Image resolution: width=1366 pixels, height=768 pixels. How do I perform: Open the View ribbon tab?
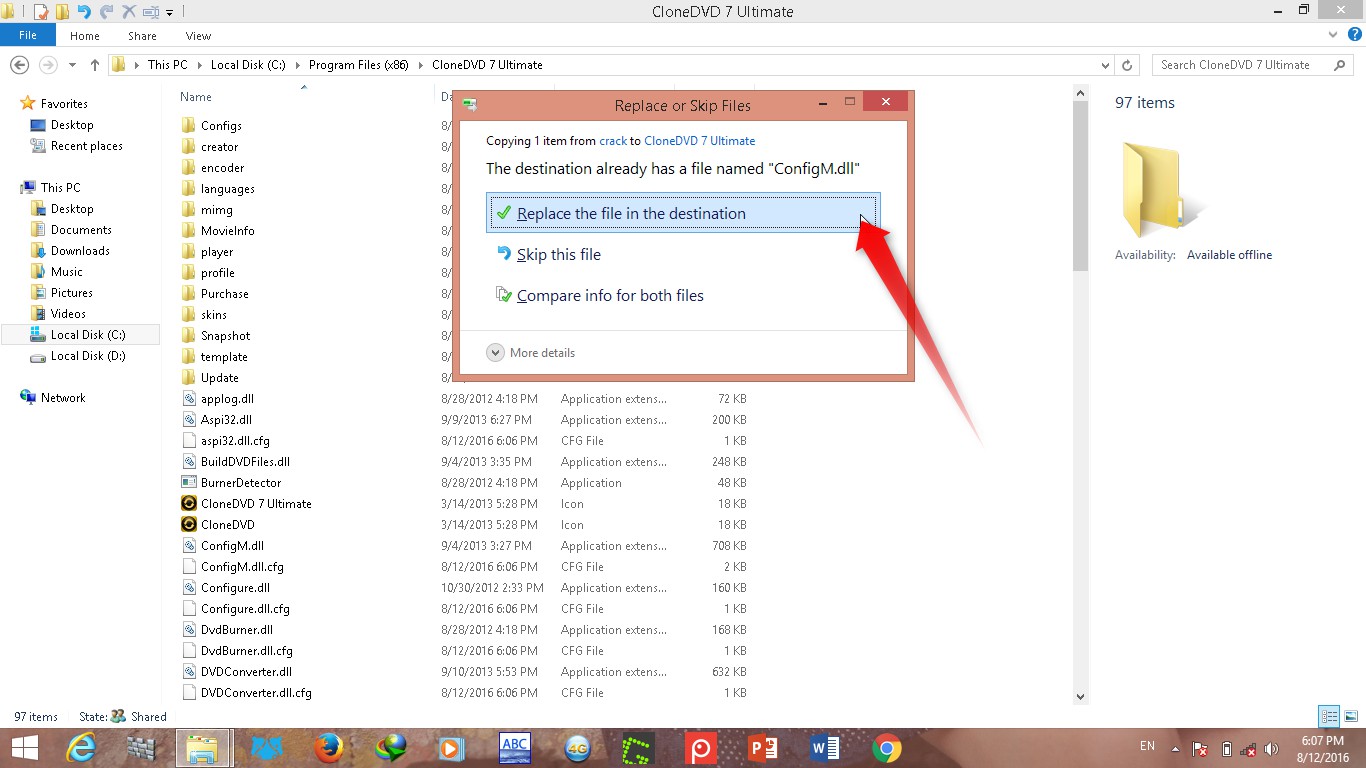(198, 36)
